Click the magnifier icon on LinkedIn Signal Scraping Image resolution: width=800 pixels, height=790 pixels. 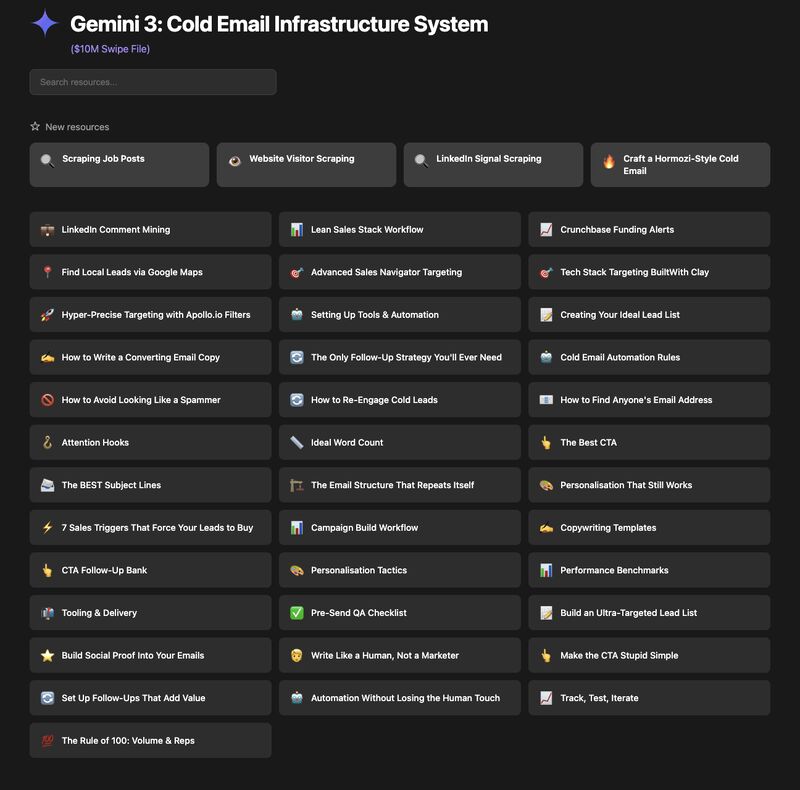pos(421,161)
